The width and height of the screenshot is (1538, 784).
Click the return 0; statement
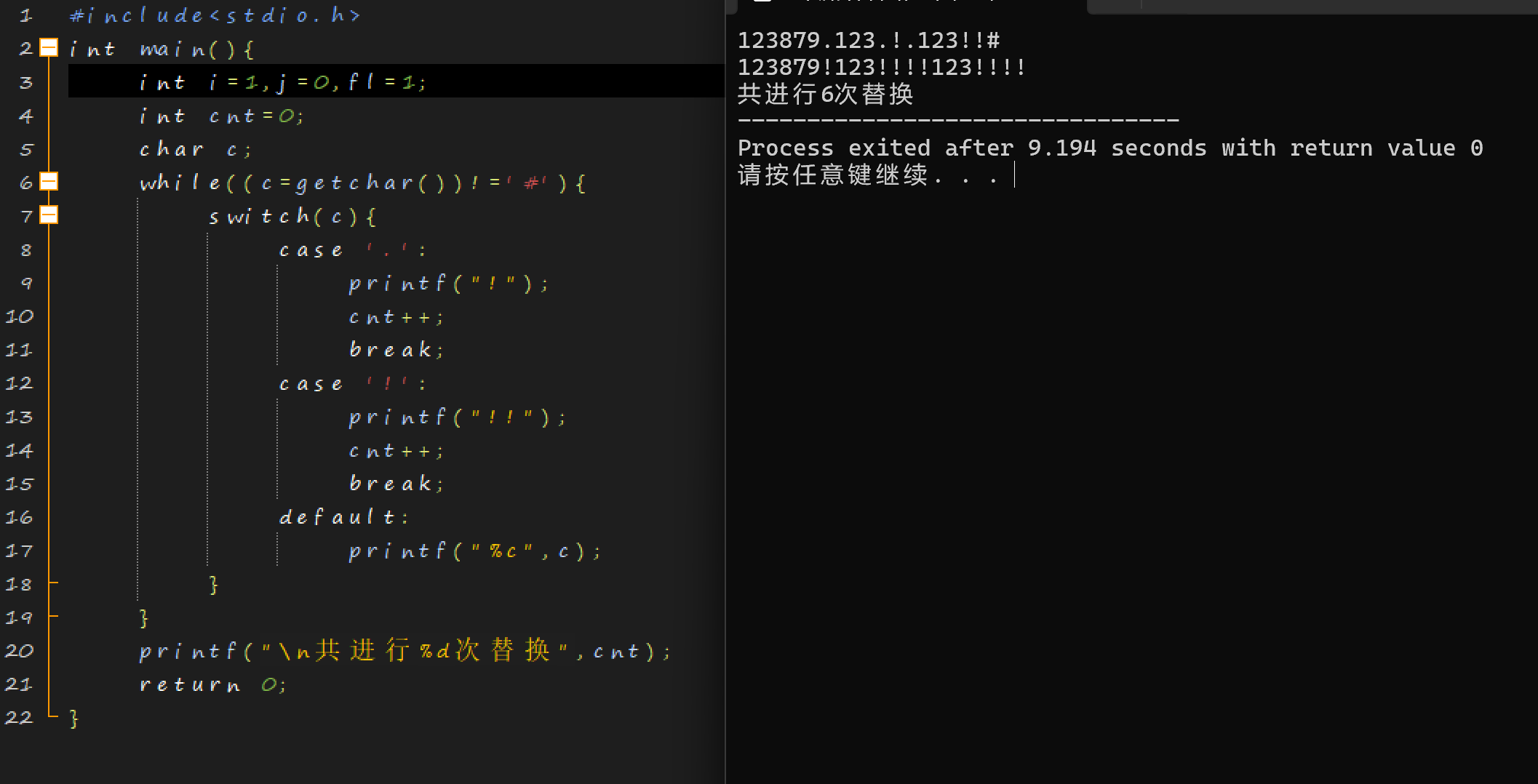212,685
